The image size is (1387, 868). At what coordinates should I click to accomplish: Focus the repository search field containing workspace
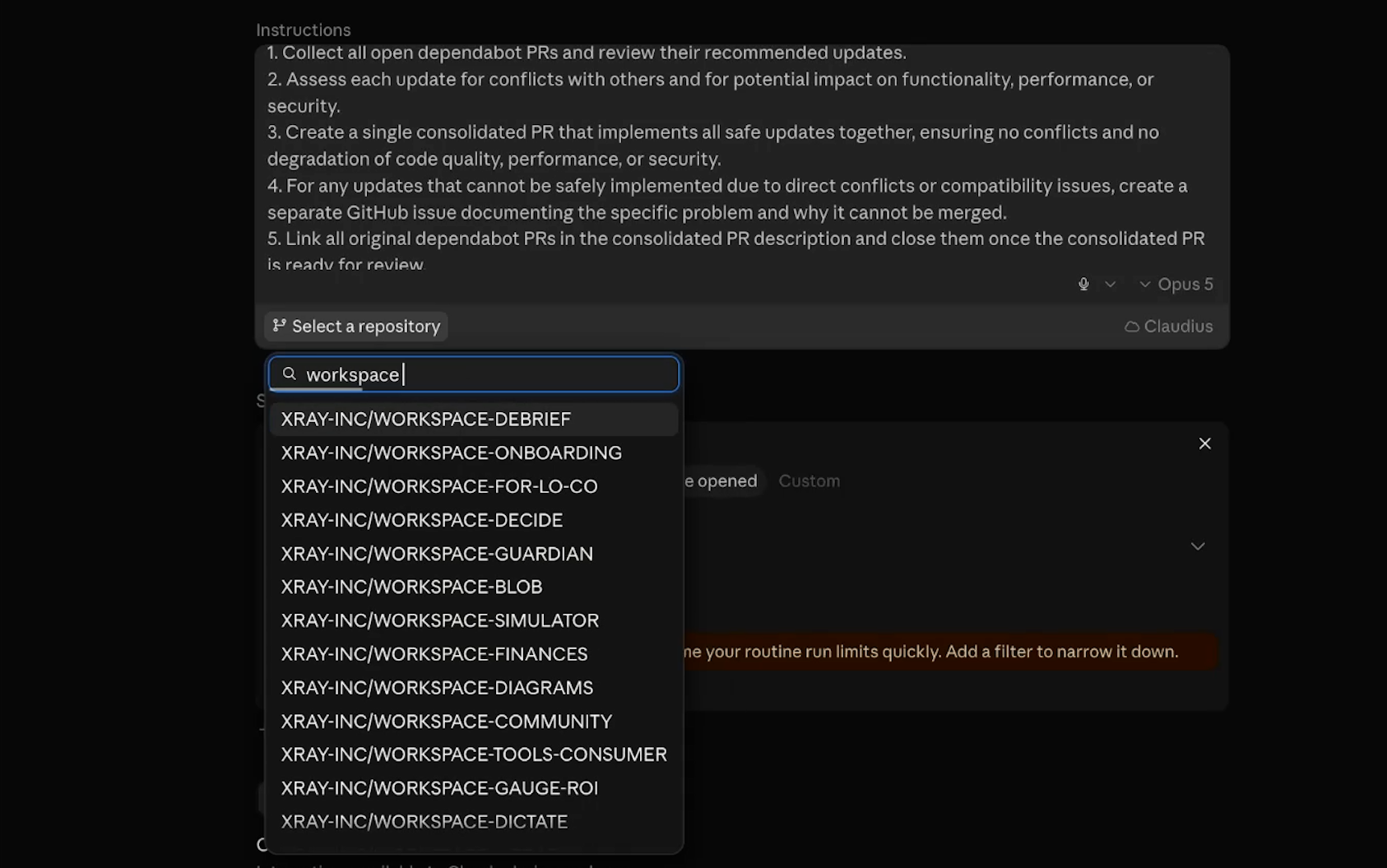pos(474,374)
